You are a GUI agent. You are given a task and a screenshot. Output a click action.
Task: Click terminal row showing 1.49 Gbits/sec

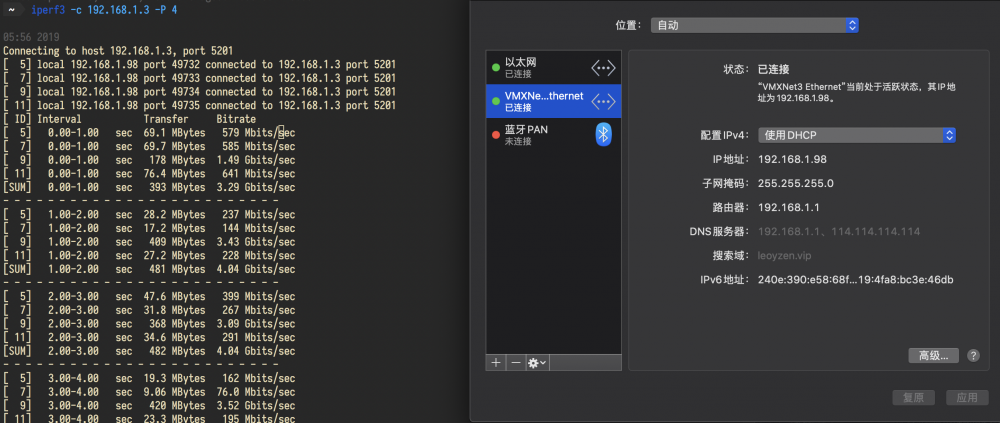pyautogui.click(x=149, y=160)
